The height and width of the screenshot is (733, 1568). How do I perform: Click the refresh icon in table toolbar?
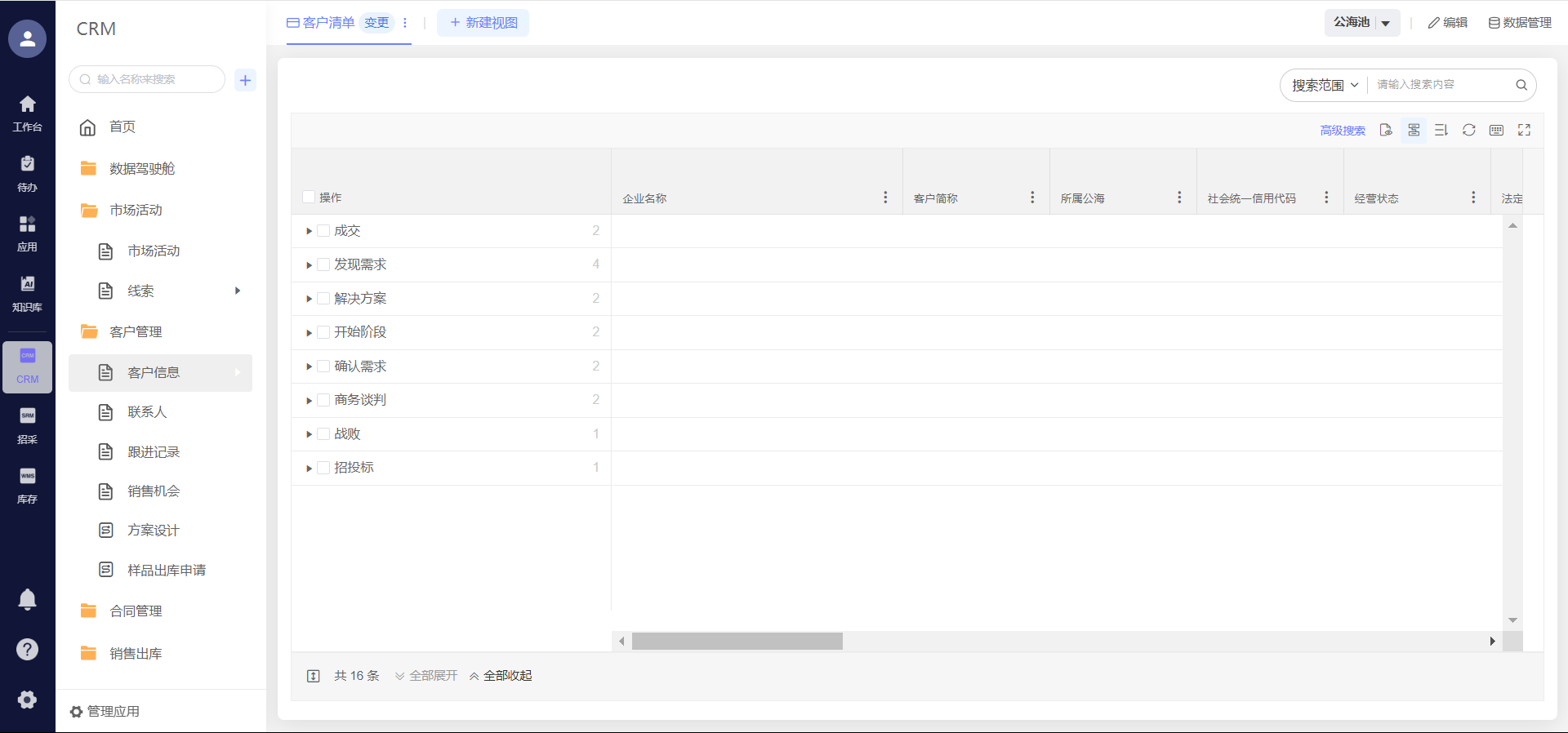coord(1468,130)
